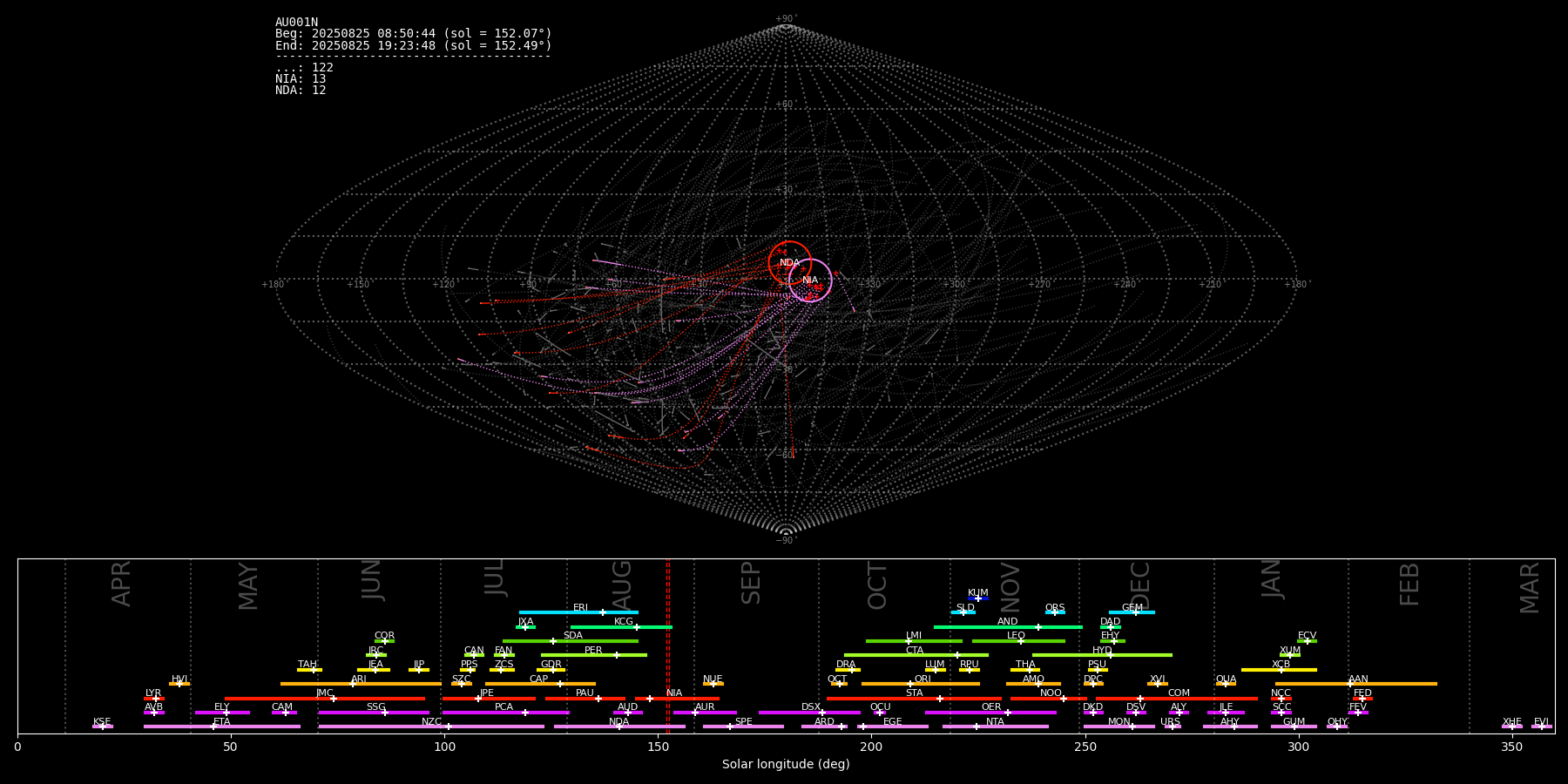The height and width of the screenshot is (784, 1568).
Task: Click the +120 longitude label on sky map
Action: [444, 285]
